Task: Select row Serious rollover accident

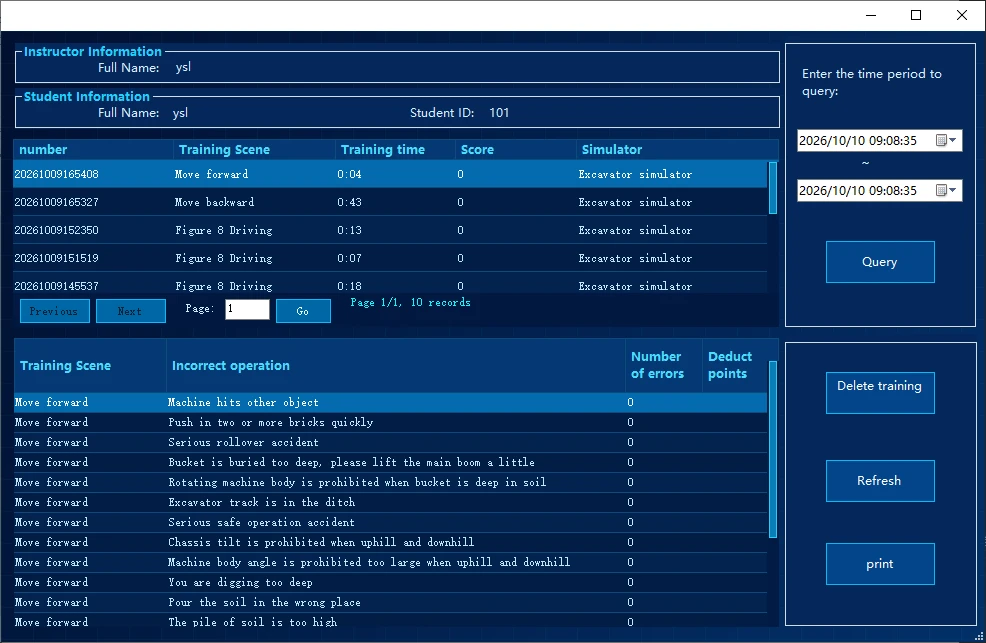Action: click(390, 442)
